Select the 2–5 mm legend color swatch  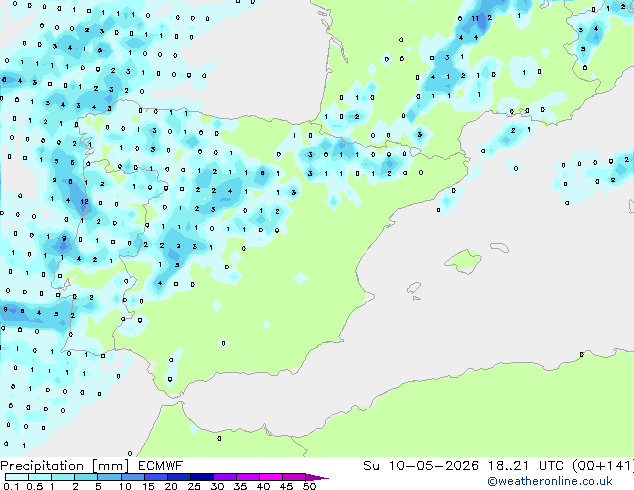pos(86,477)
